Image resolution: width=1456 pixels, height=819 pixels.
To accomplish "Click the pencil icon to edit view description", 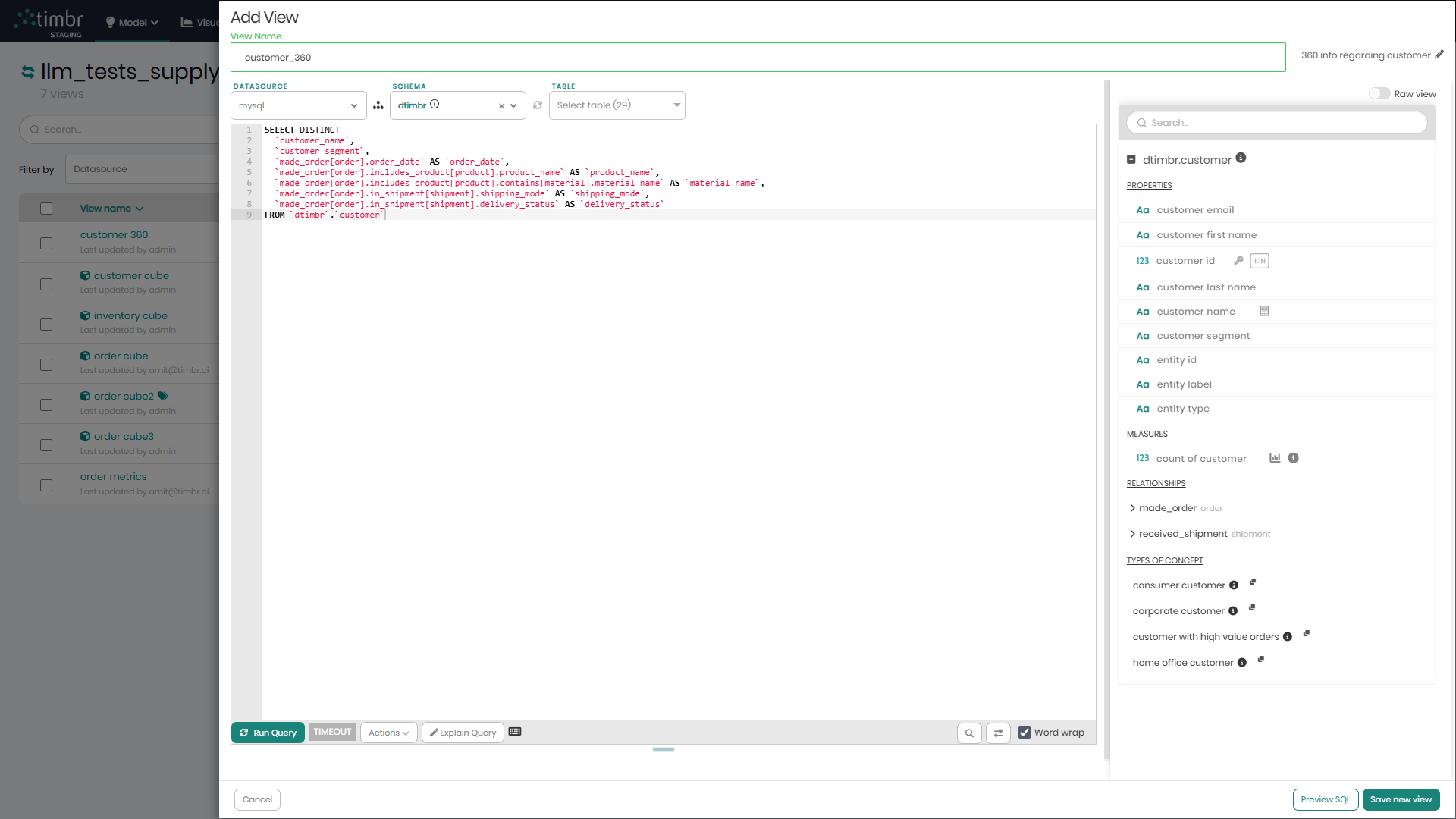I will tap(1439, 55).
